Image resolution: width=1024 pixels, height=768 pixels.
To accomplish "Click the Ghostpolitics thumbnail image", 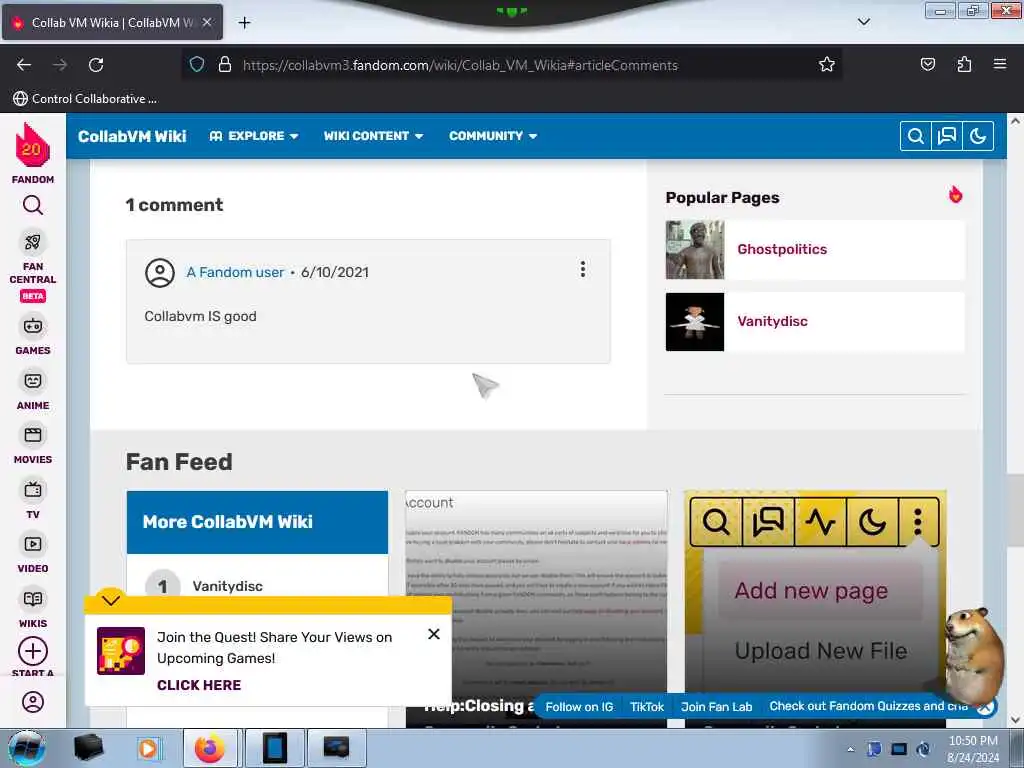I will [695, 249].
